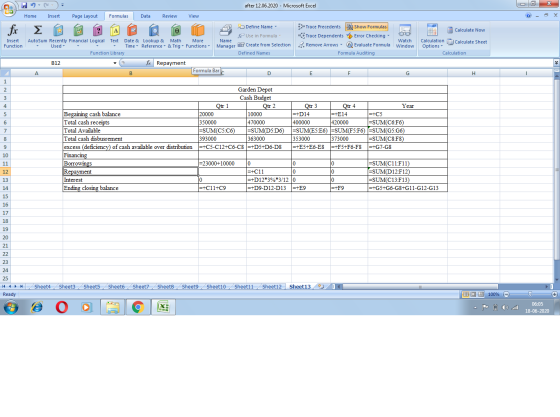Image resolution: width=560 pixels, height=417 pixels.
Task: Open the Logical functions library
Action: tap(97, 36)
